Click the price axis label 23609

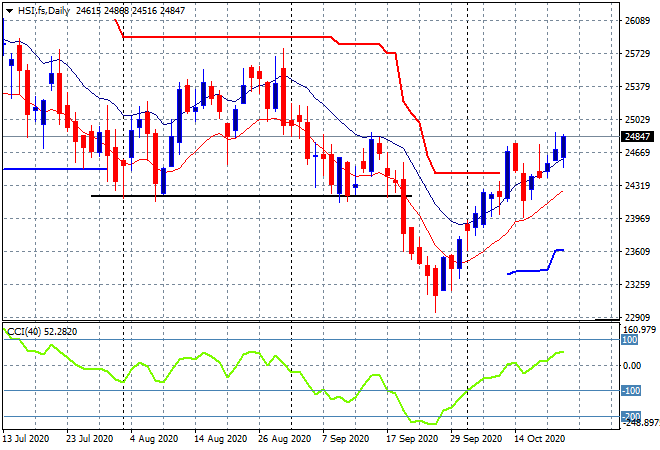(637, 251)
